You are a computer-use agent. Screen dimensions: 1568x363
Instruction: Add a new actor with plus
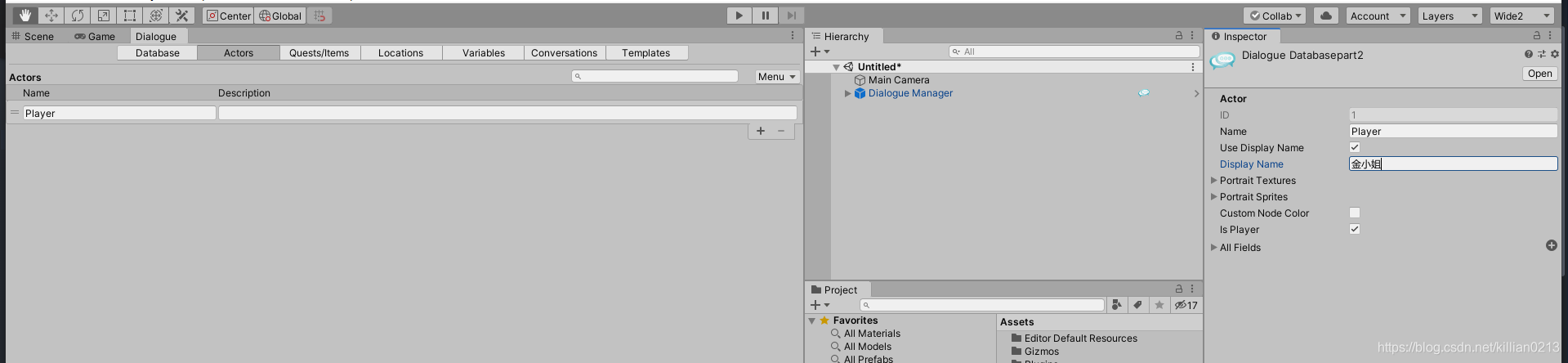tap(761, 131)
